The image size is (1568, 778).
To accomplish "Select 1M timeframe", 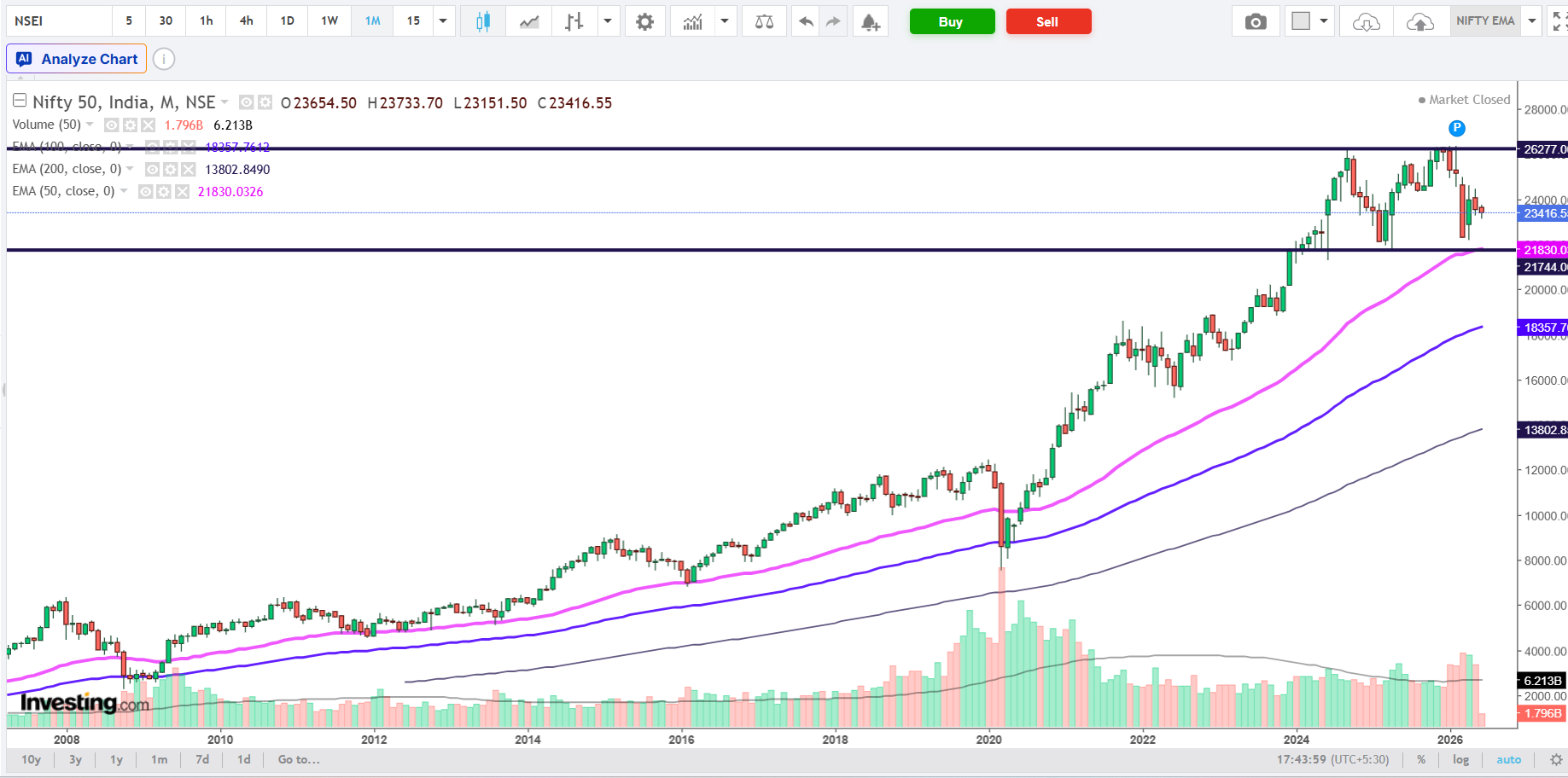I will [373, 21].
